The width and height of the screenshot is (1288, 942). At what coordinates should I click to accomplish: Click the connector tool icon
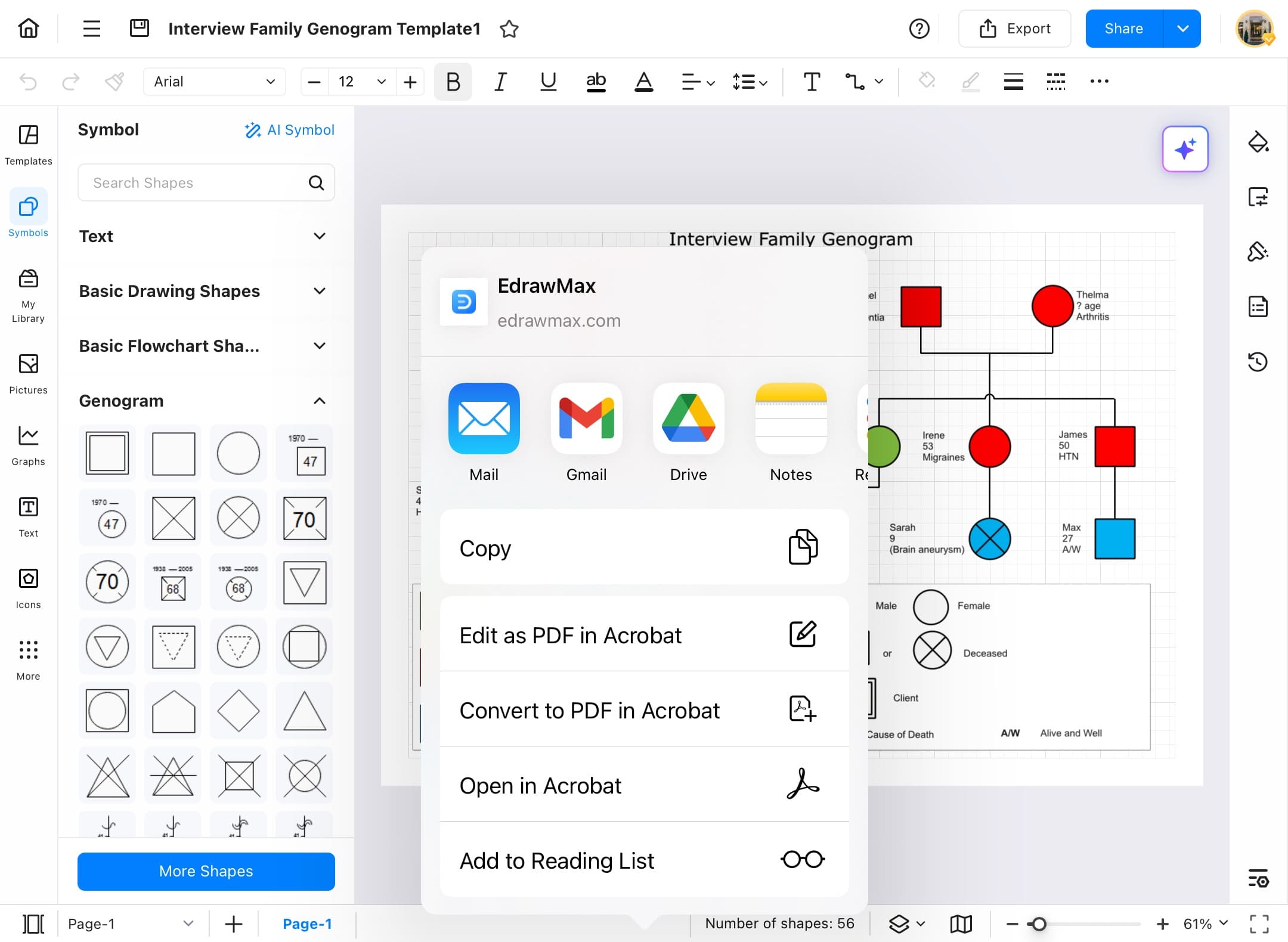(854, 82)
